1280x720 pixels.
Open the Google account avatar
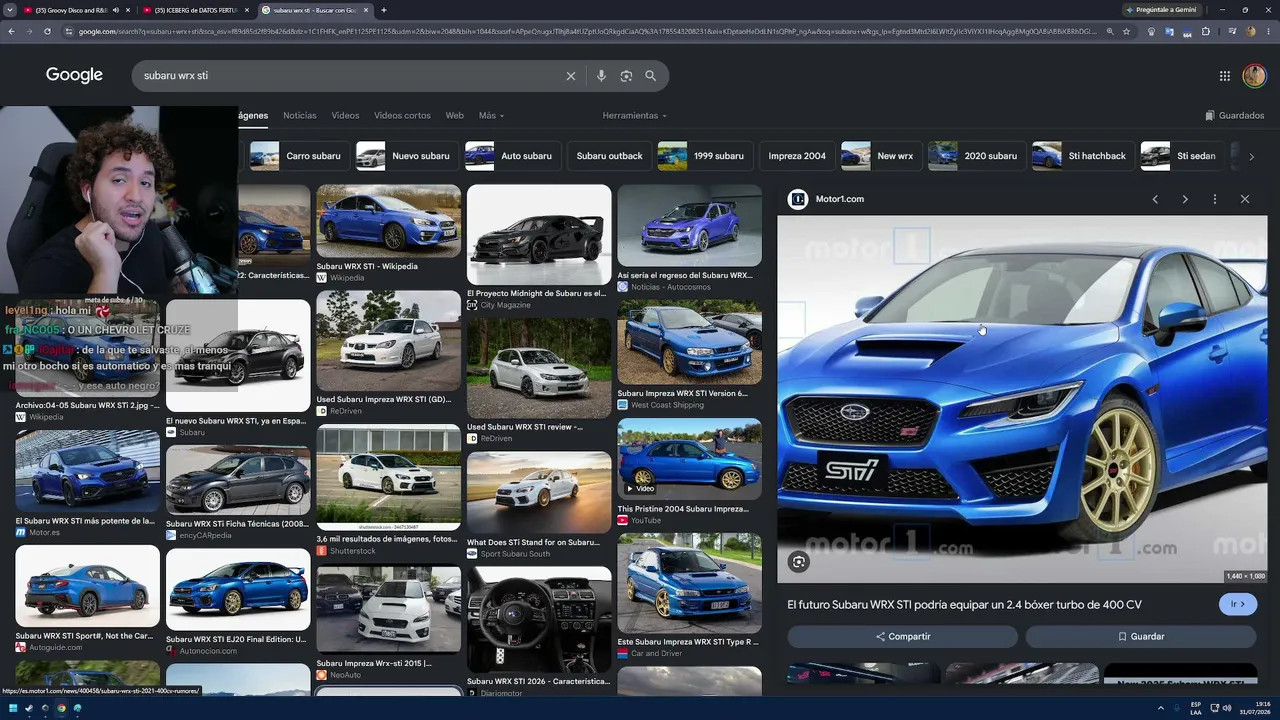click(1254, 76)
